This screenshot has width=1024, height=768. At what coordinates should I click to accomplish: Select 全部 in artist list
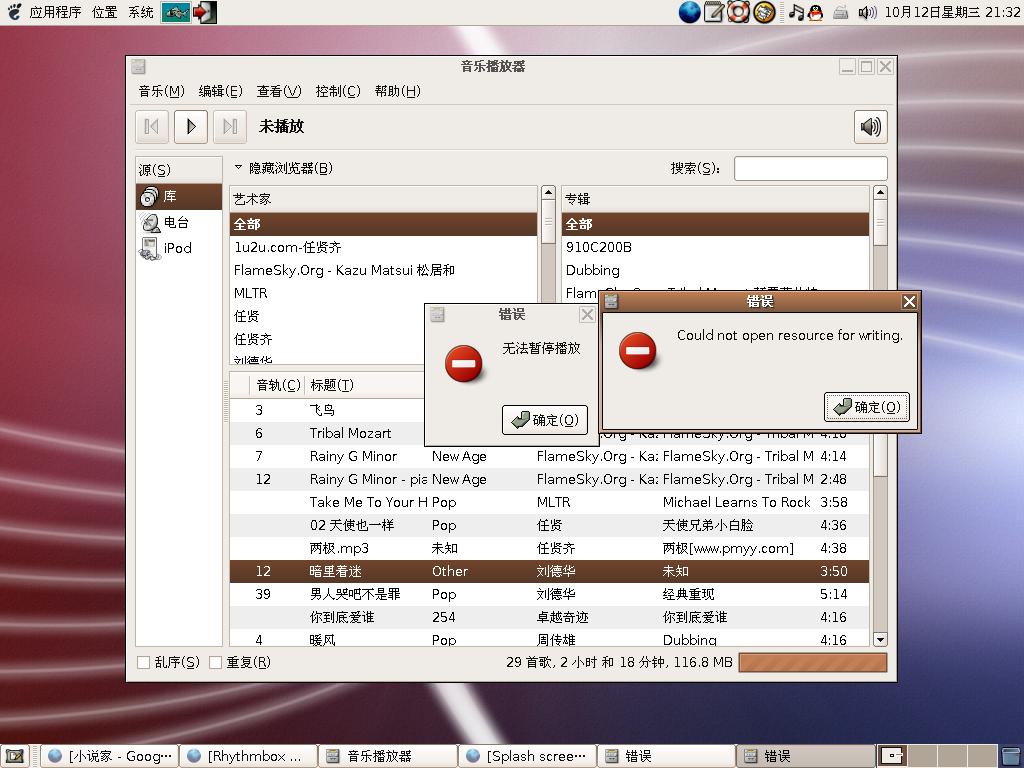click(383, 224)
